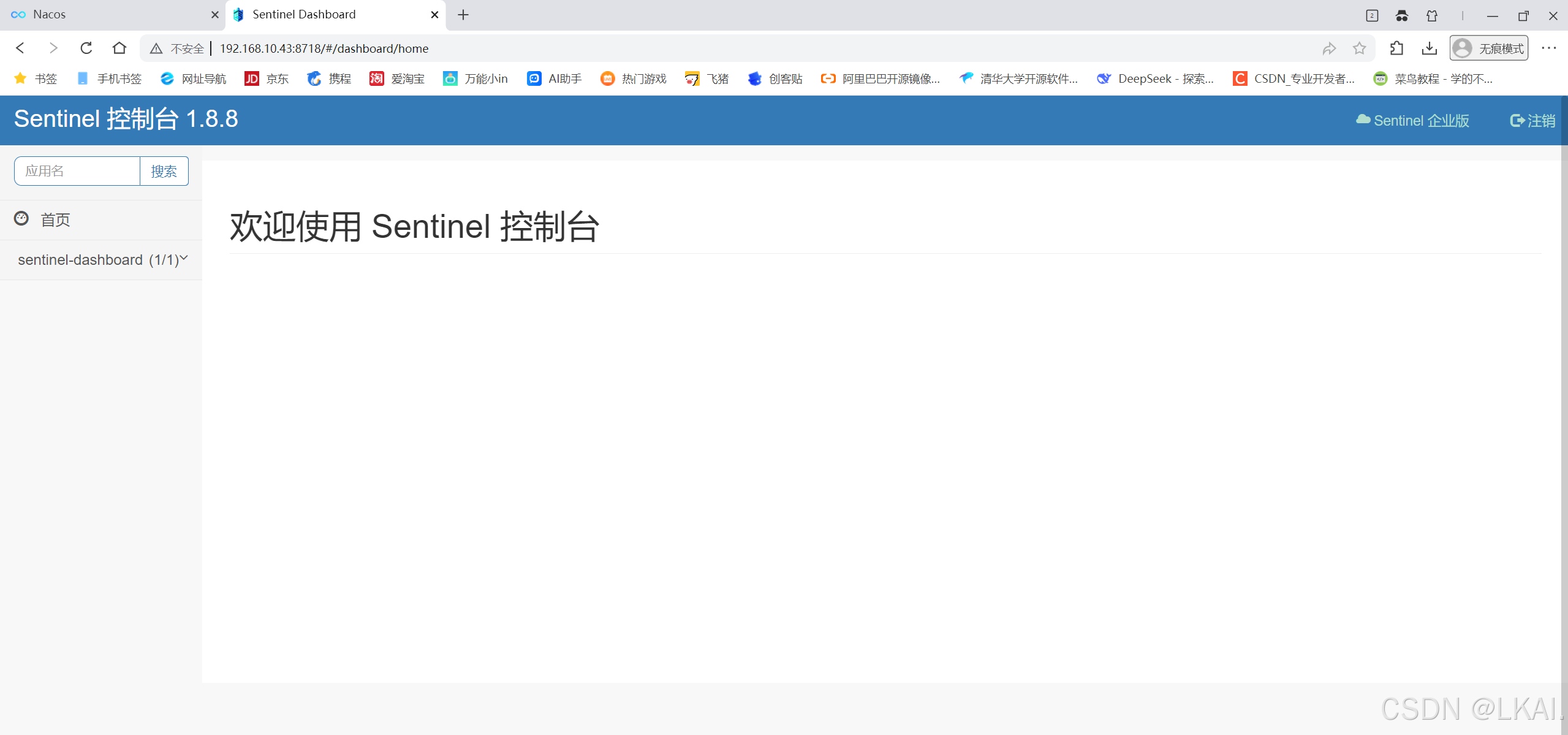Click the share page icon in address bar
The height and width of the screenshot is (735, 1568).
point(1328,48)
